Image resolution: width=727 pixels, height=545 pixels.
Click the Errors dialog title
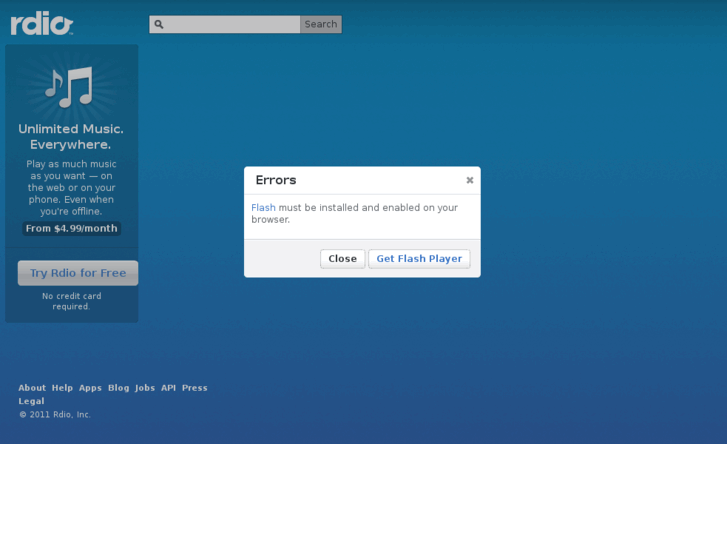pyautogui.click(x=276, y=180)
